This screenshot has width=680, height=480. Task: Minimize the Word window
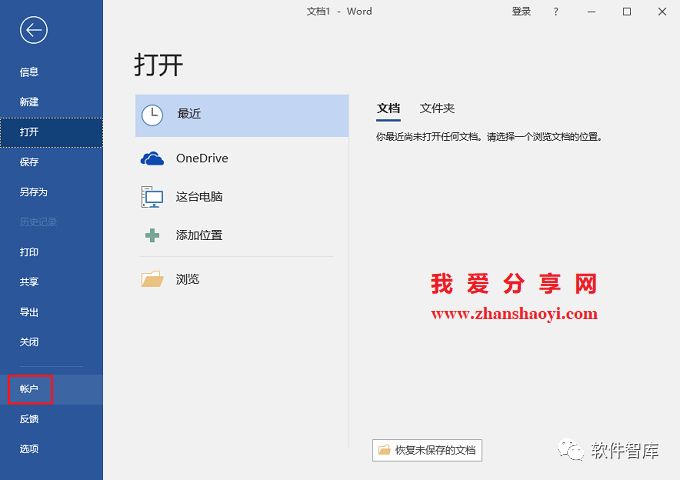click(591, 12)
